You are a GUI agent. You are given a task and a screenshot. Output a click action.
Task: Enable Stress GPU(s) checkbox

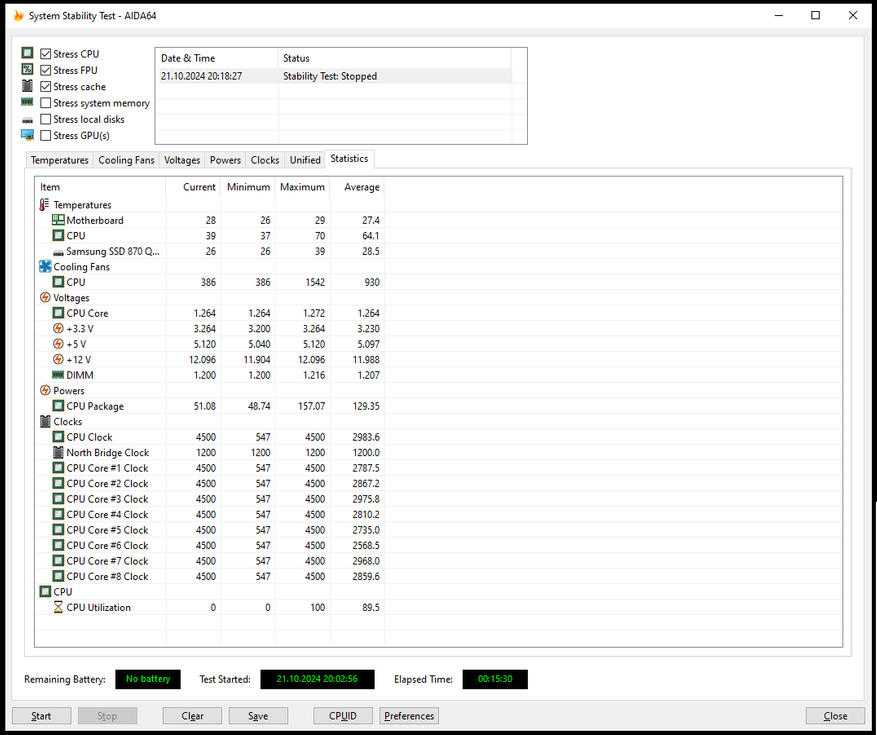pyautogui.click(x=46, y=135)
